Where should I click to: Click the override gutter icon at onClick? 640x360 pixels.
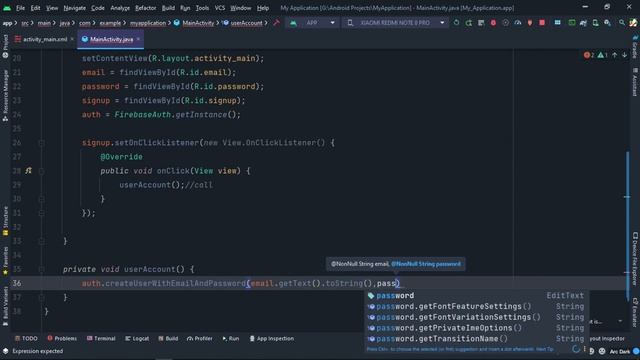(28, 171)
